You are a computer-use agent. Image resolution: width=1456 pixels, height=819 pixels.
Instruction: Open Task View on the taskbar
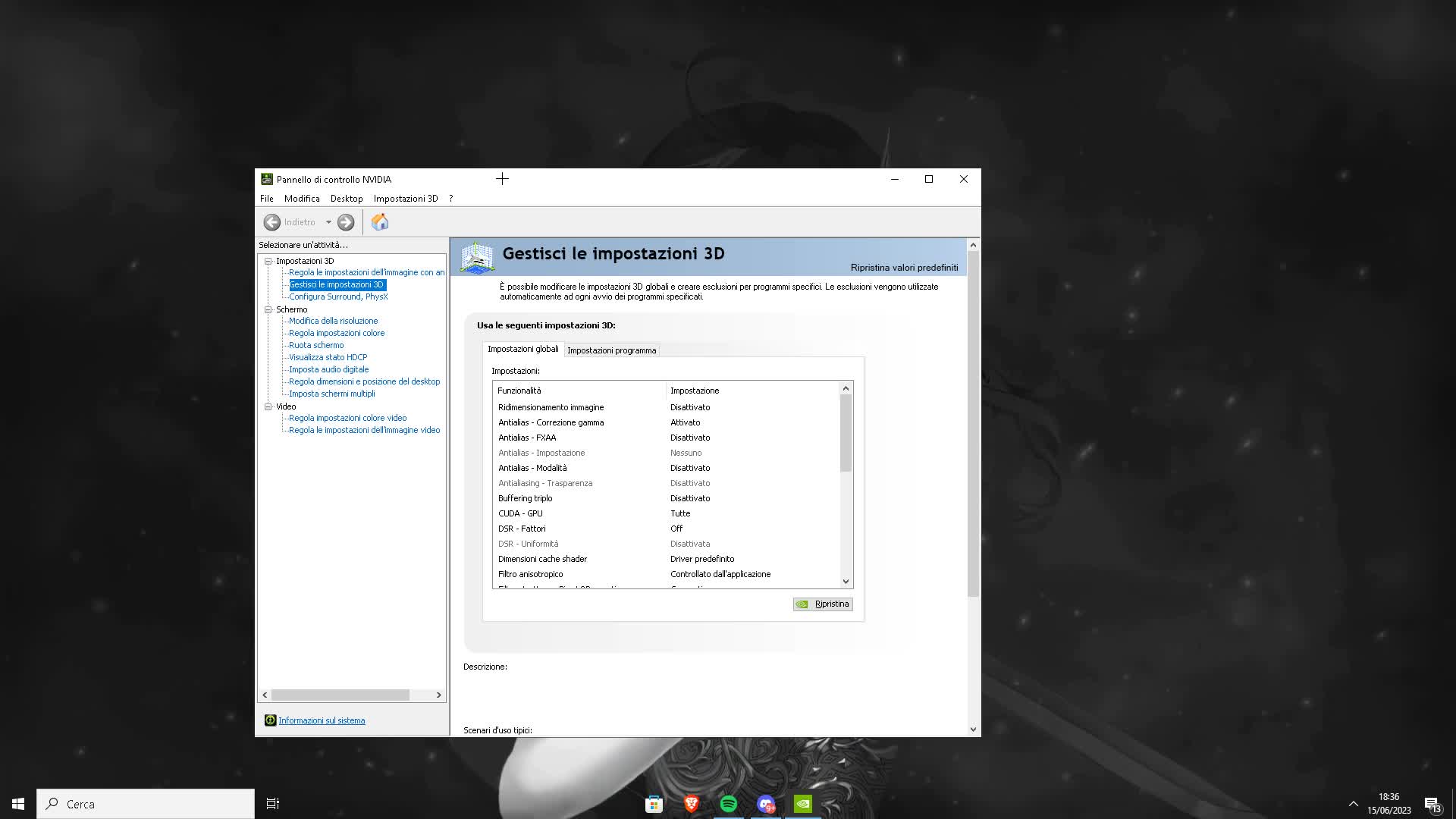(x=273, y=804)
